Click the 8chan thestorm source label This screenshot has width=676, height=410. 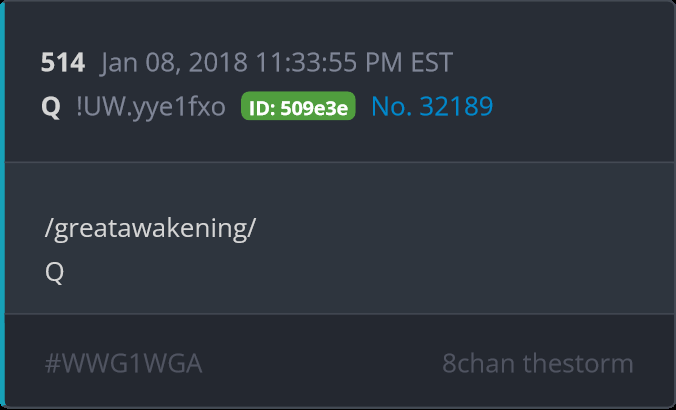click(538, 363)
